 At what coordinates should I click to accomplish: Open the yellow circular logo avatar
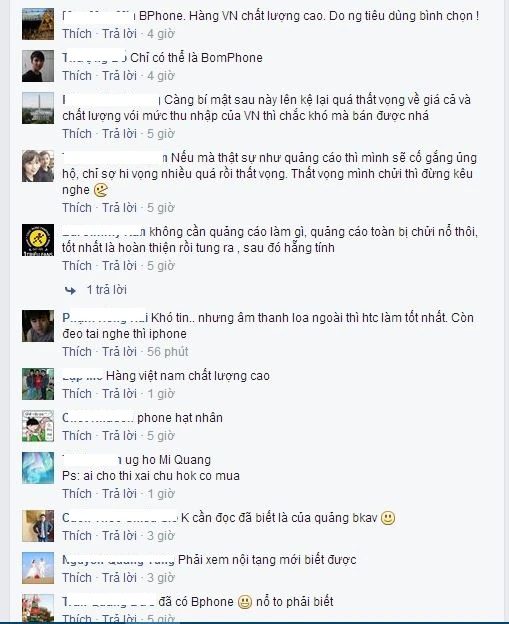[38, 240]
